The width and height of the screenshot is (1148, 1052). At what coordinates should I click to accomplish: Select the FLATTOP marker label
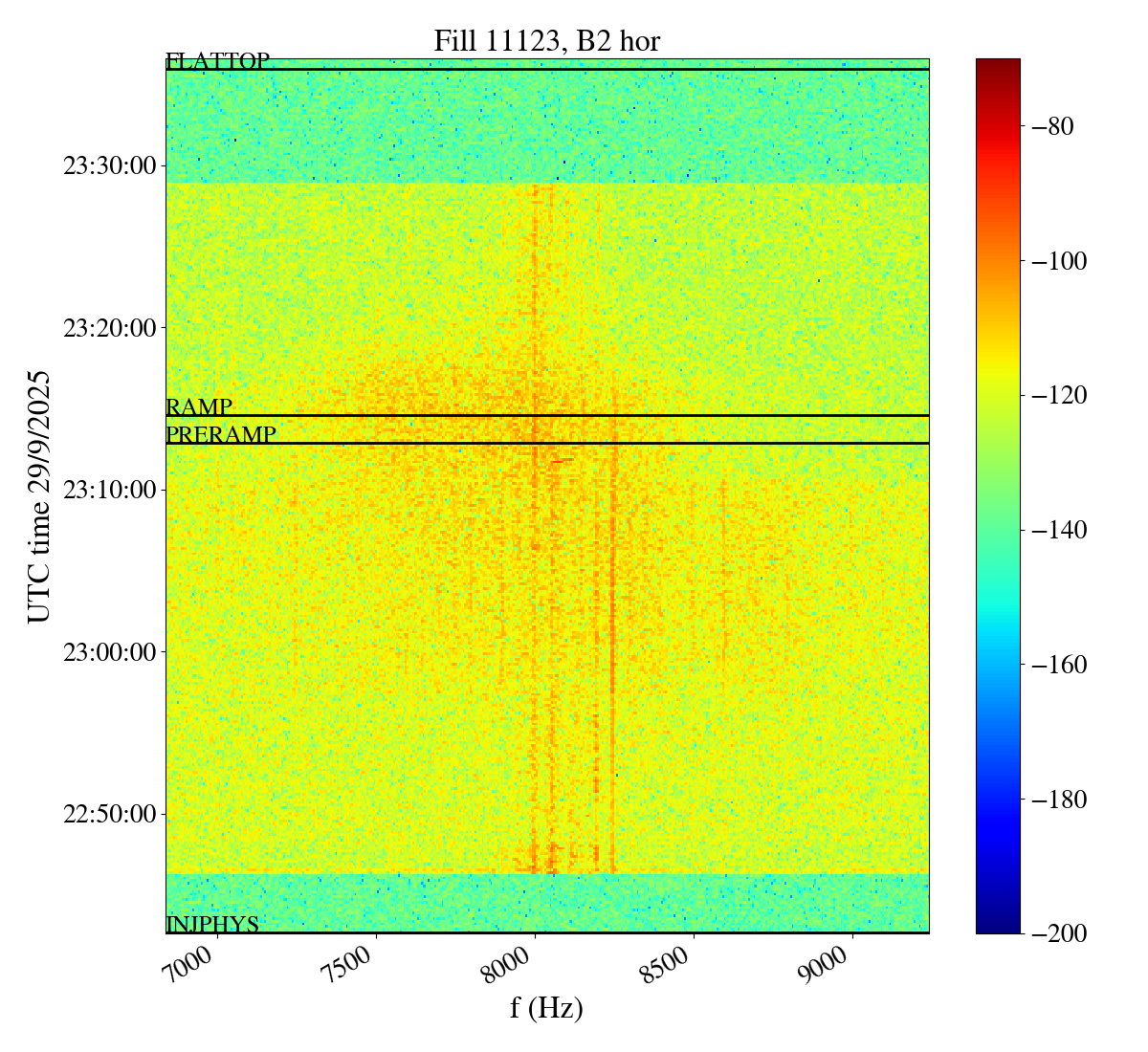pos(218,62)
